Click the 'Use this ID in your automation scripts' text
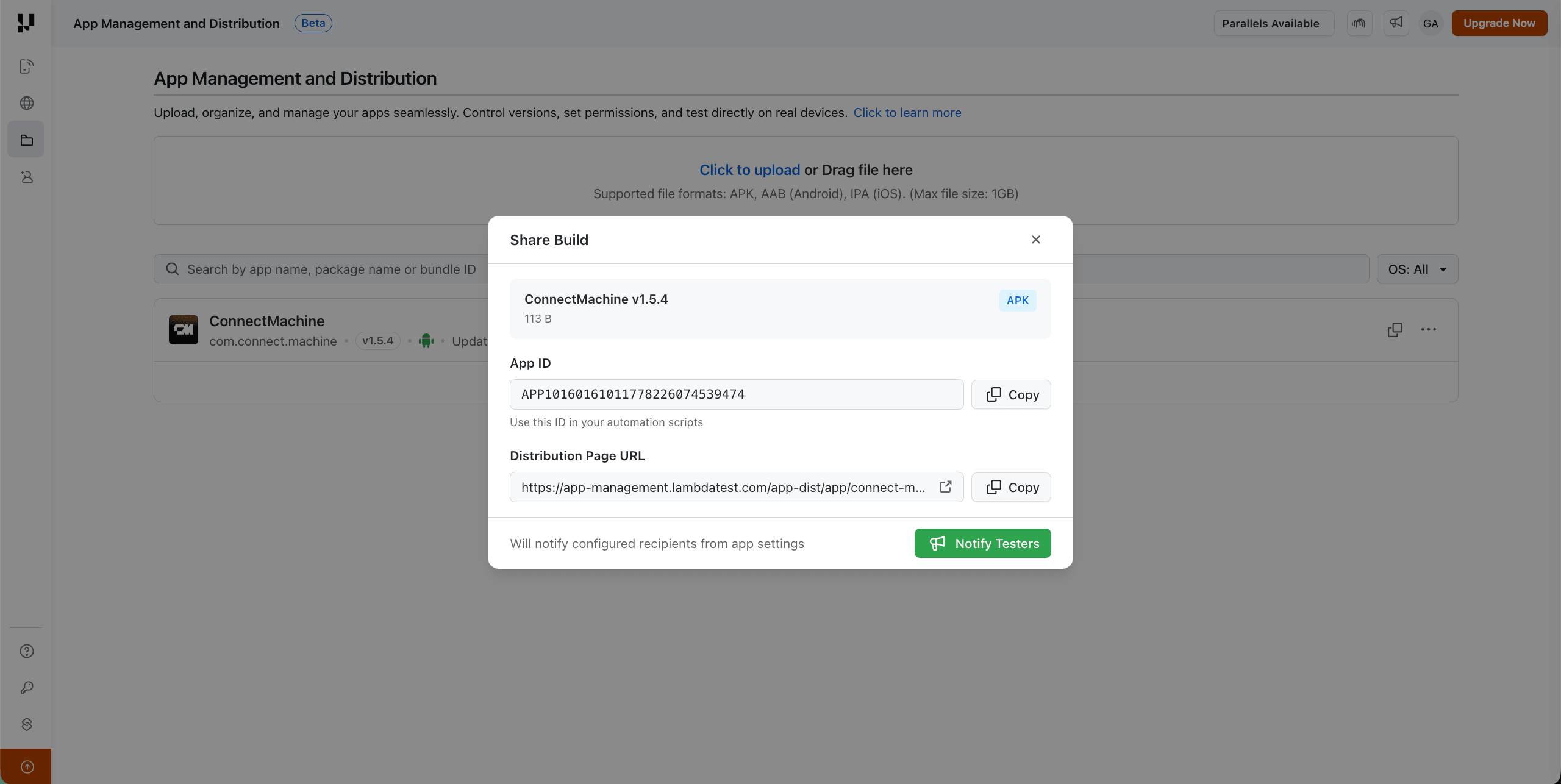Screen dimensions: 1561x784 (606, 422)
